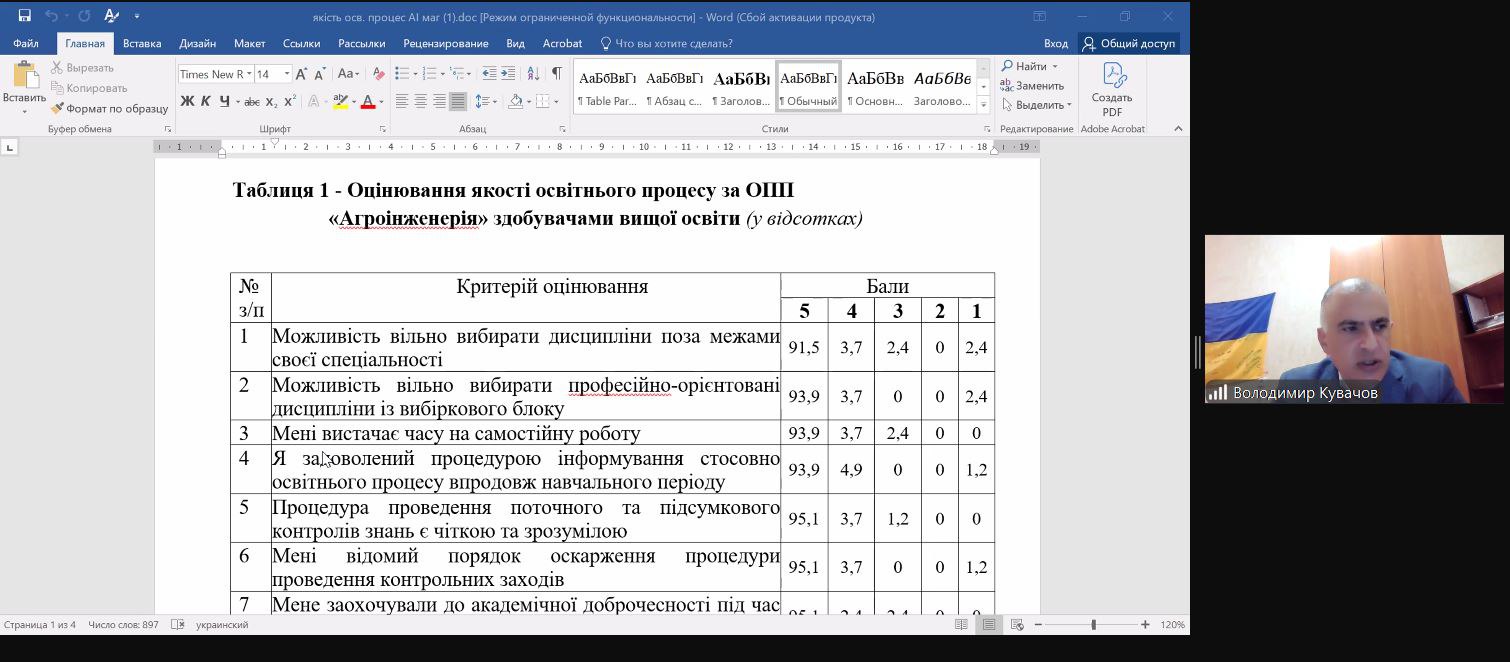Screen dimensions: 1510x662
Task: Toggle Print Layout view in the status bar
Action: click(989, 625)
